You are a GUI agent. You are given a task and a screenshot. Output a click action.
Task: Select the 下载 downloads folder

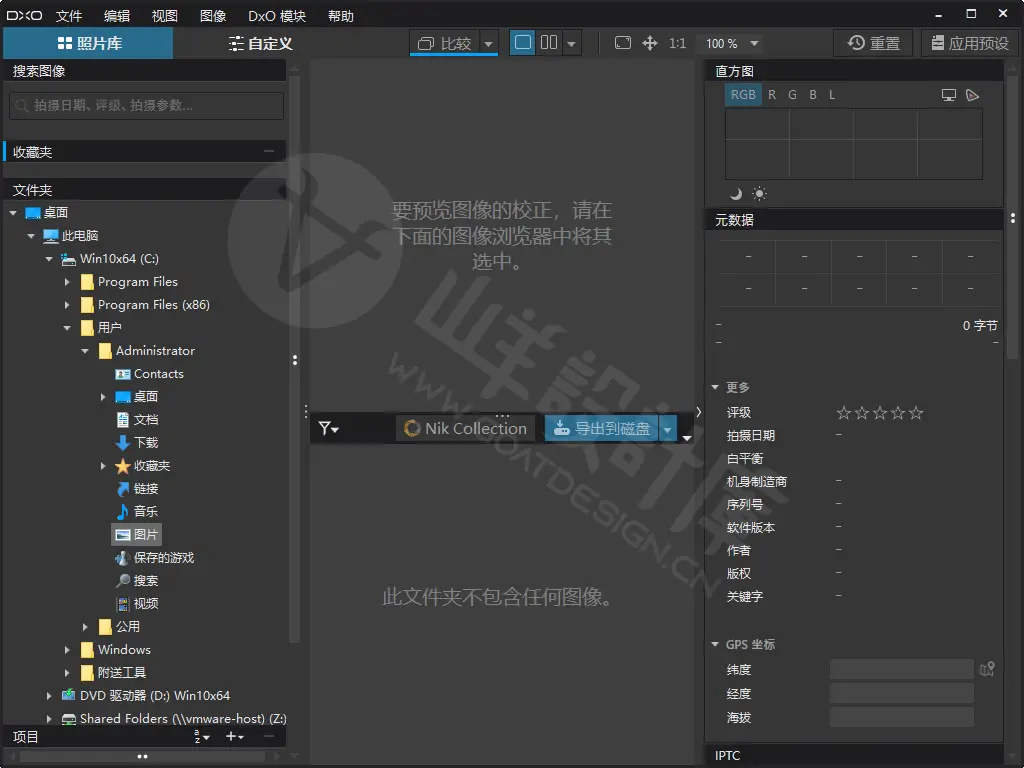[x=137, y=443]
